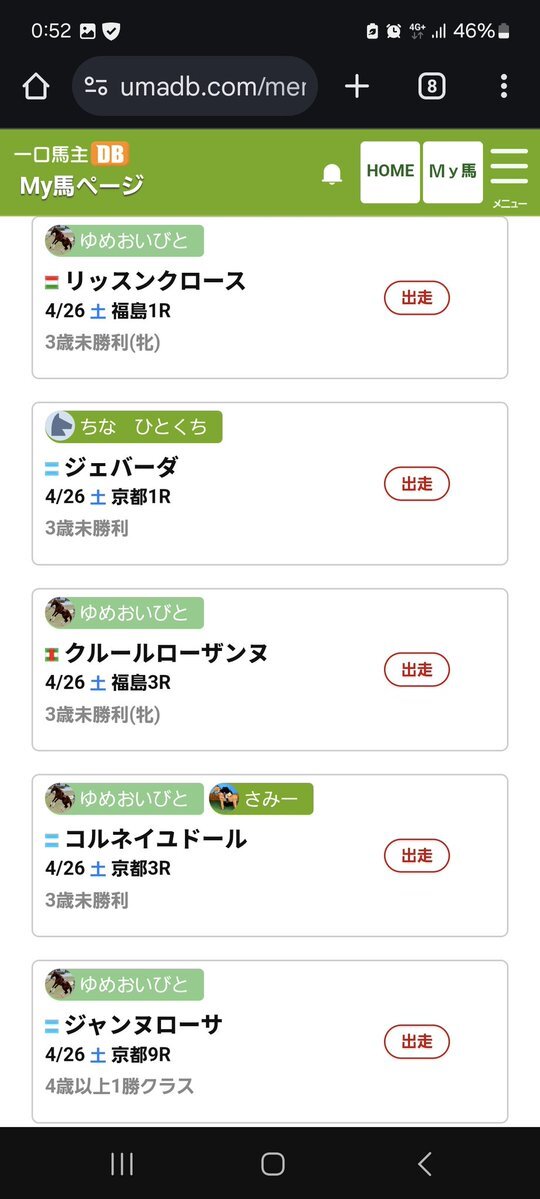The width and height of the screenshot is (540, 1199).
Task: Tap 出走 button for ジェバーダ
Action: pos(417,484)
